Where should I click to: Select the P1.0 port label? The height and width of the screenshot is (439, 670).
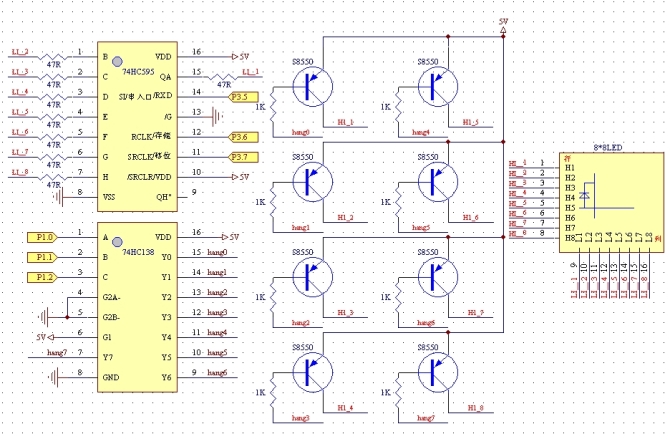pyautogui.click(x=39, y=237)
